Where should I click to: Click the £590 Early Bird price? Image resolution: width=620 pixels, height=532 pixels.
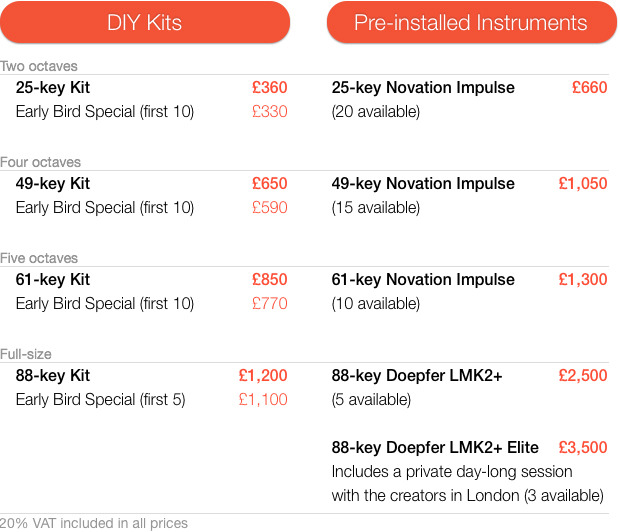pyautogui.click(x=270, y=208)
